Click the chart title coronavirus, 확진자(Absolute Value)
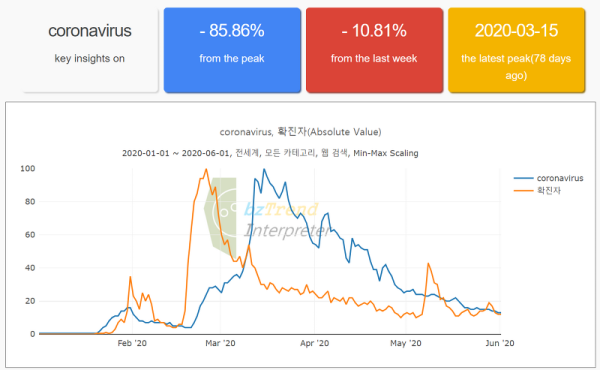The image size is (600, 370). click(300, 132)
